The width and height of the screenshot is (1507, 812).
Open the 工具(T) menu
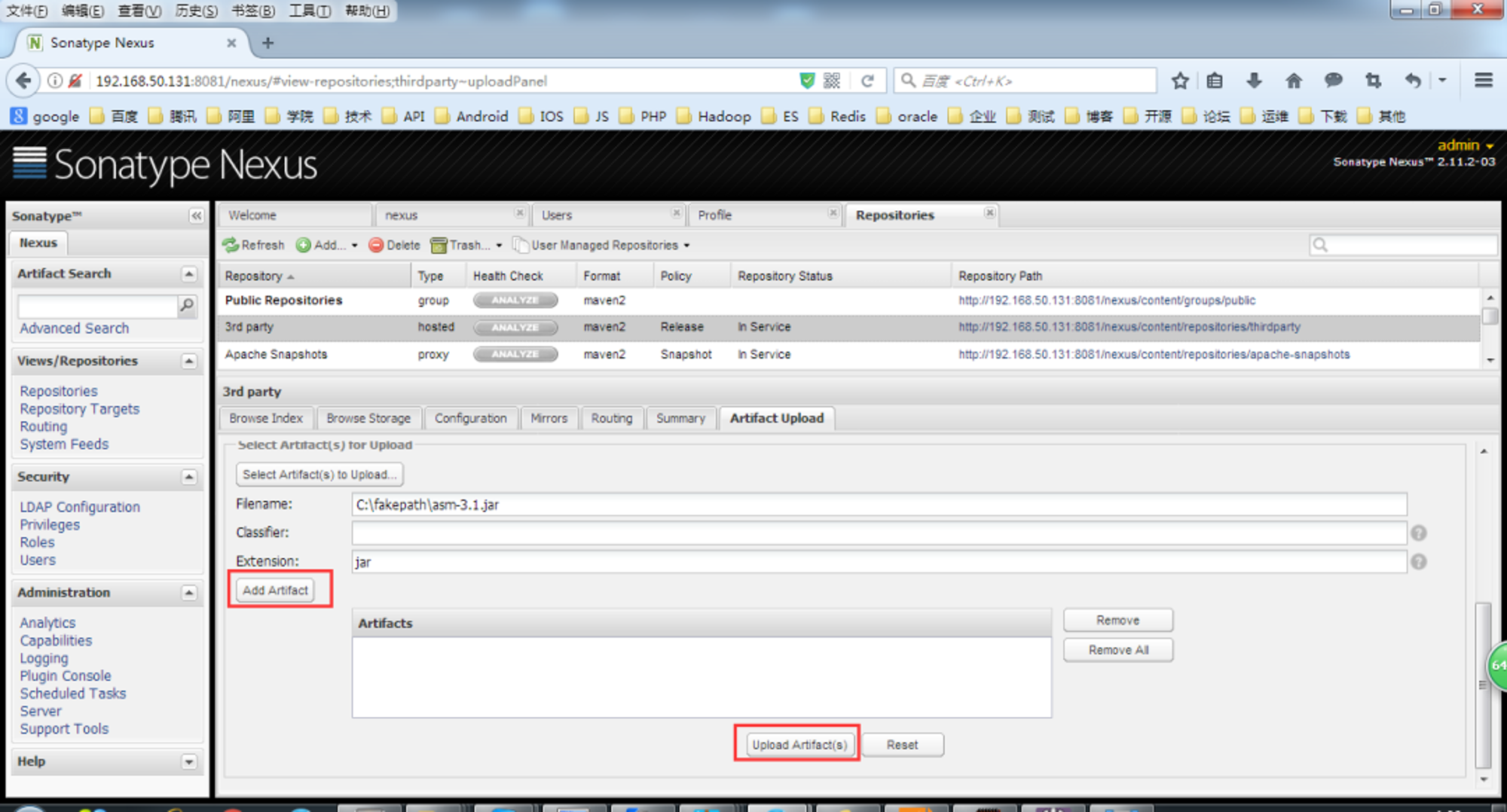pos(310,11)
